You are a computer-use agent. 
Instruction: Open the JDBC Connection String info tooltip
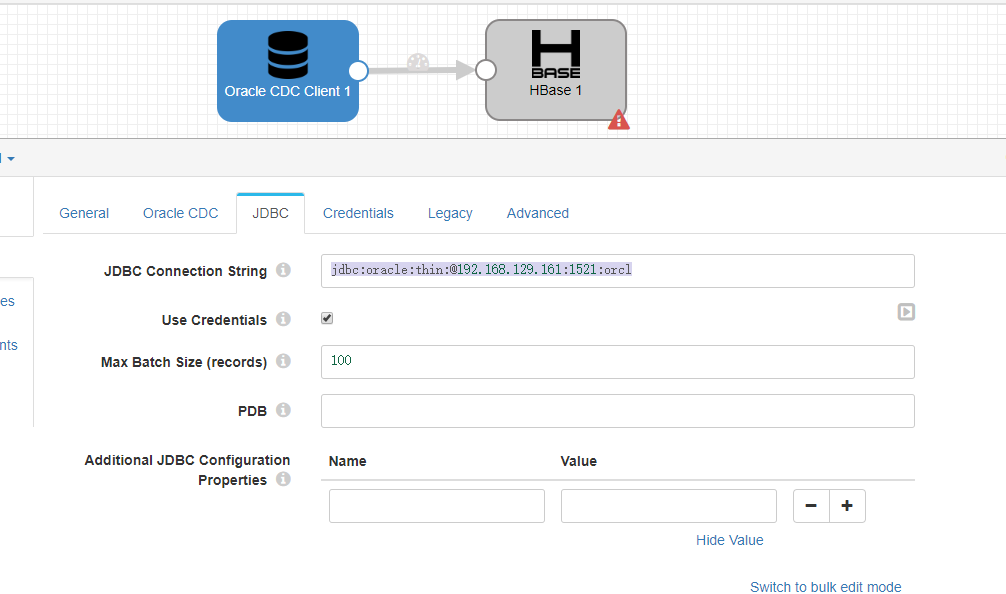point(283,270)
